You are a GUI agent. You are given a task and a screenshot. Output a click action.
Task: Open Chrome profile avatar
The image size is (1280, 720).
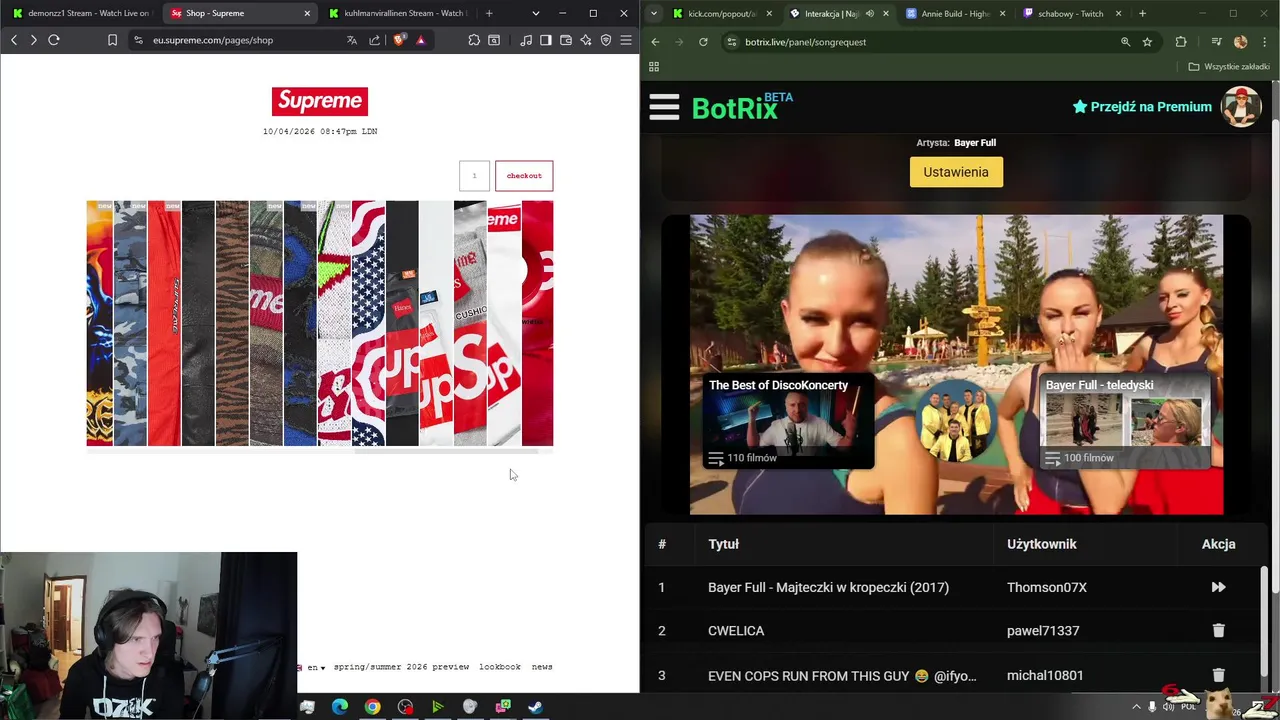tap(1241, 42)
